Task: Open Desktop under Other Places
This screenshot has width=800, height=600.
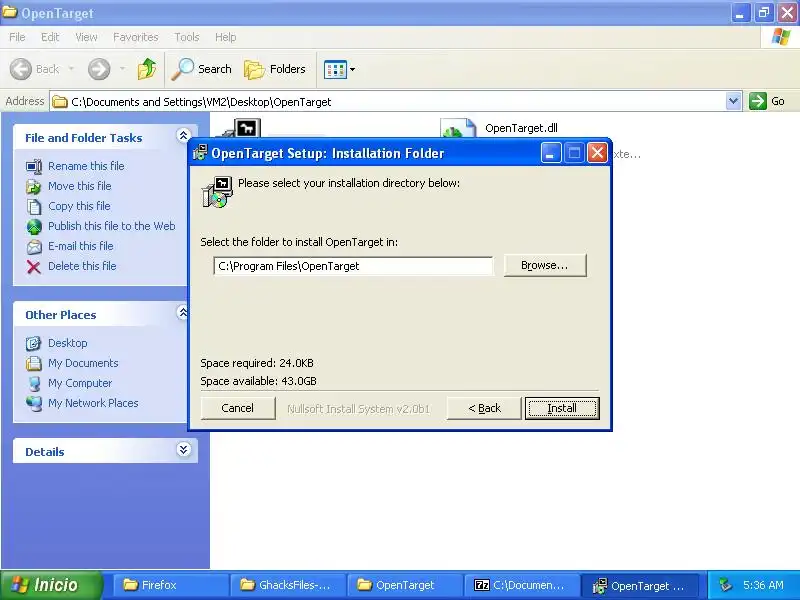Action: [68, 343]
